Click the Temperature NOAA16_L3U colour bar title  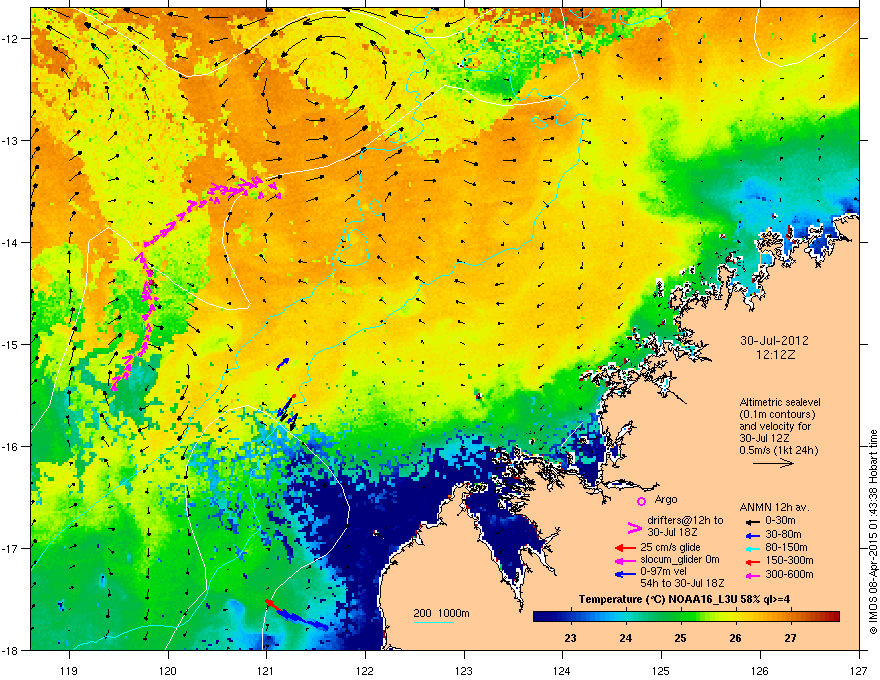click(684, 599)
